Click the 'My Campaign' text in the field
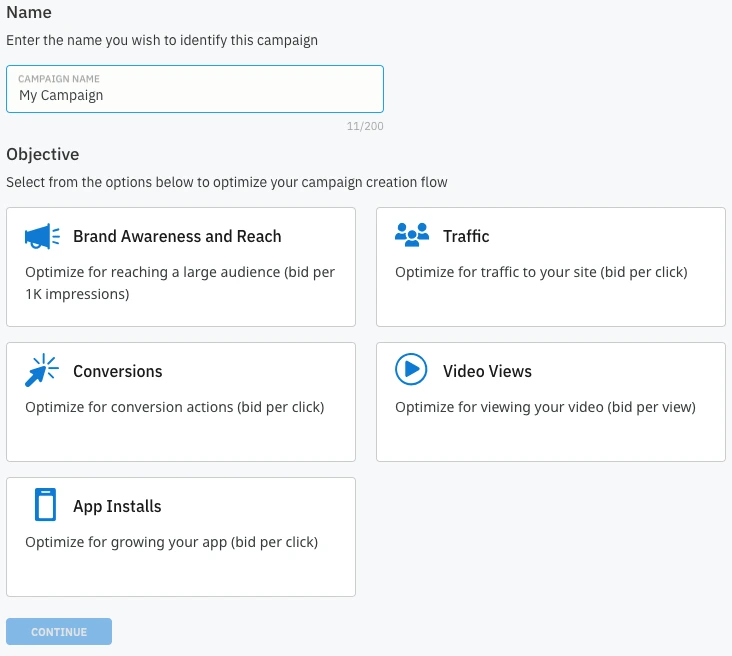This screenshot has width=732, height=656. click(61, 96)
